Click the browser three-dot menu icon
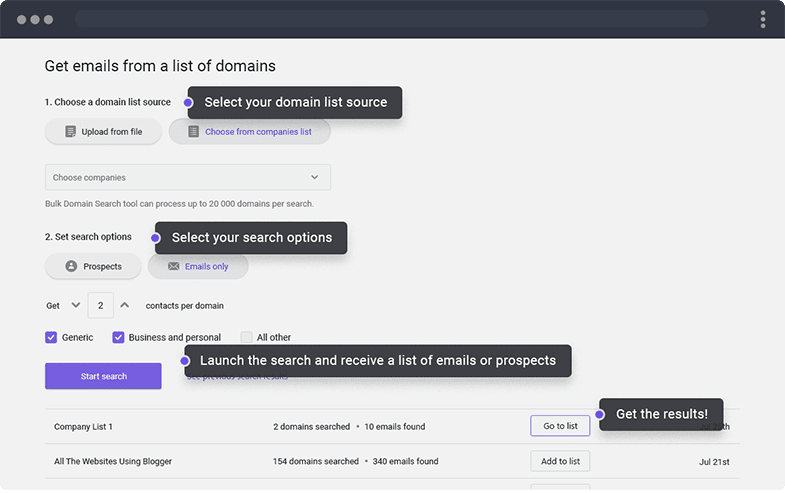The width and height of the screenshot is (785, 493). 763,19
